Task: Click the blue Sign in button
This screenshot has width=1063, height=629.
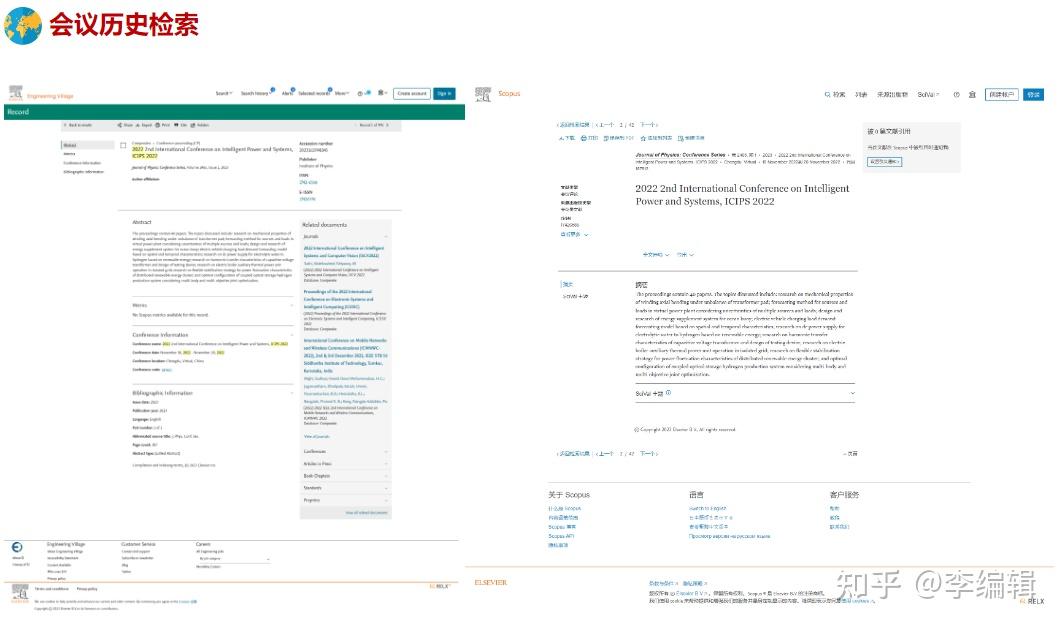Action: pyautogui.click(x=444, y=94)
